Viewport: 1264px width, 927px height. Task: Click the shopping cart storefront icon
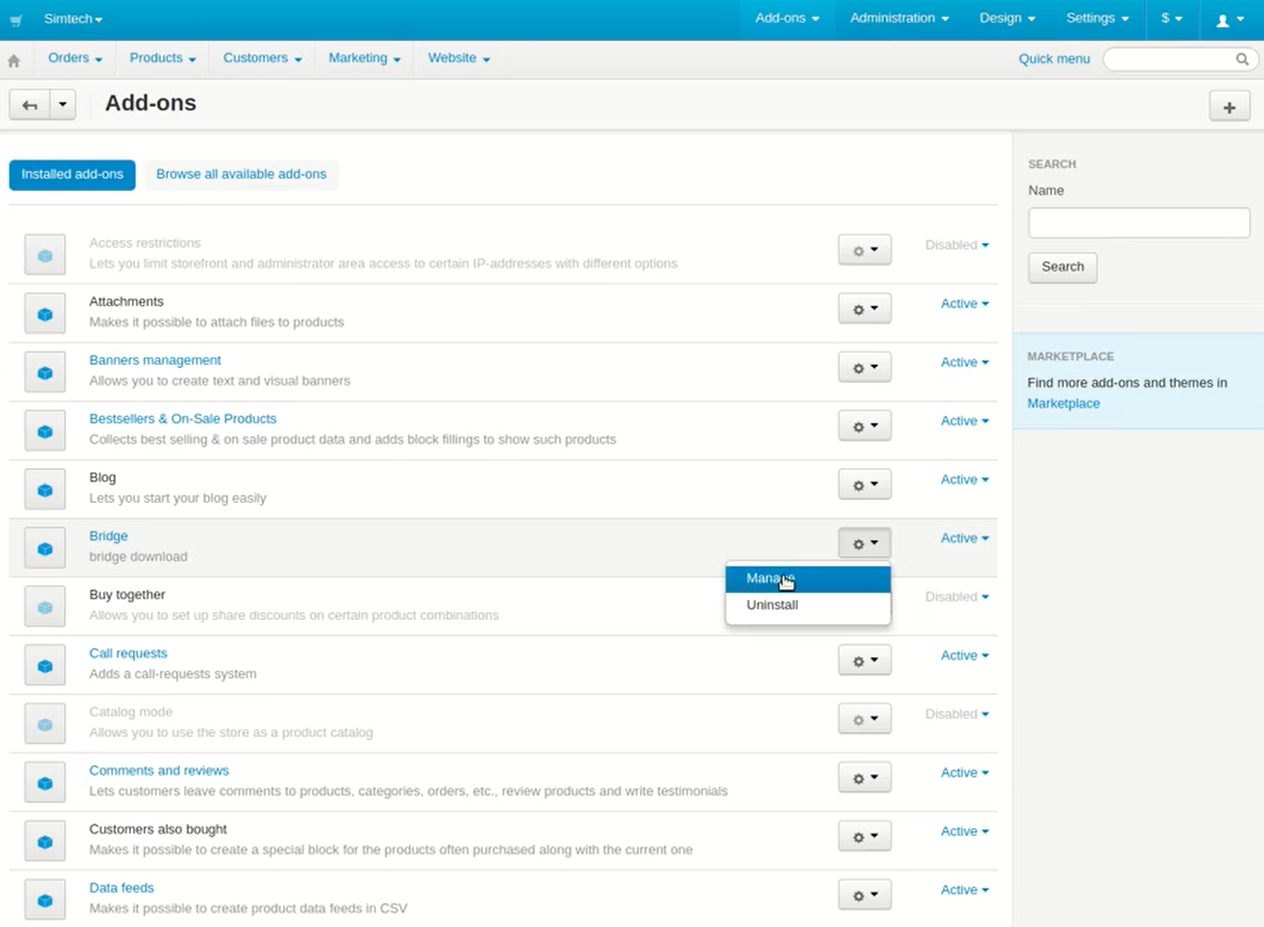tap(16, 20)
